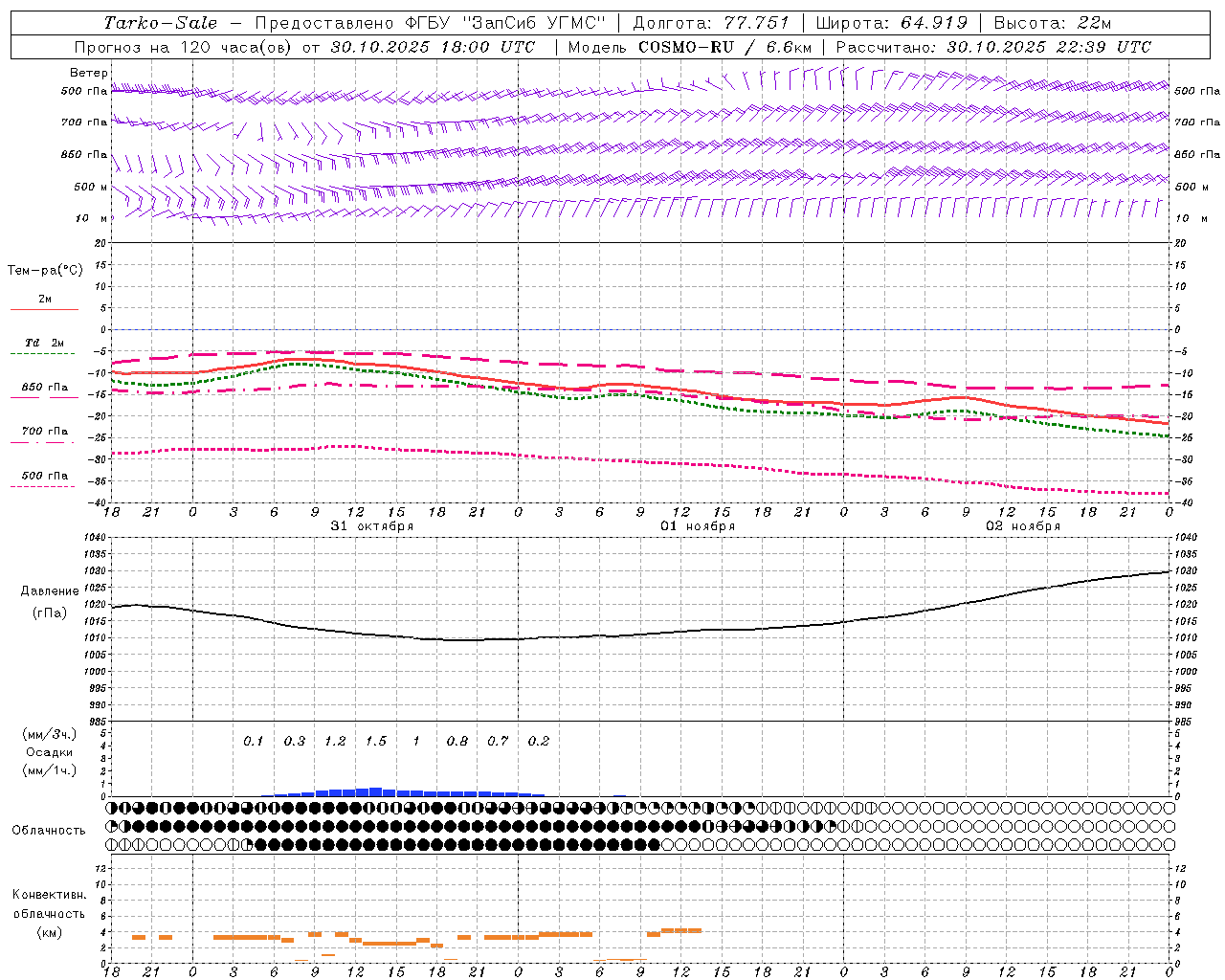Click the 700 гПа temperature legend entry
This screenshot has height=980, width=1225.
tap(45, 432)
